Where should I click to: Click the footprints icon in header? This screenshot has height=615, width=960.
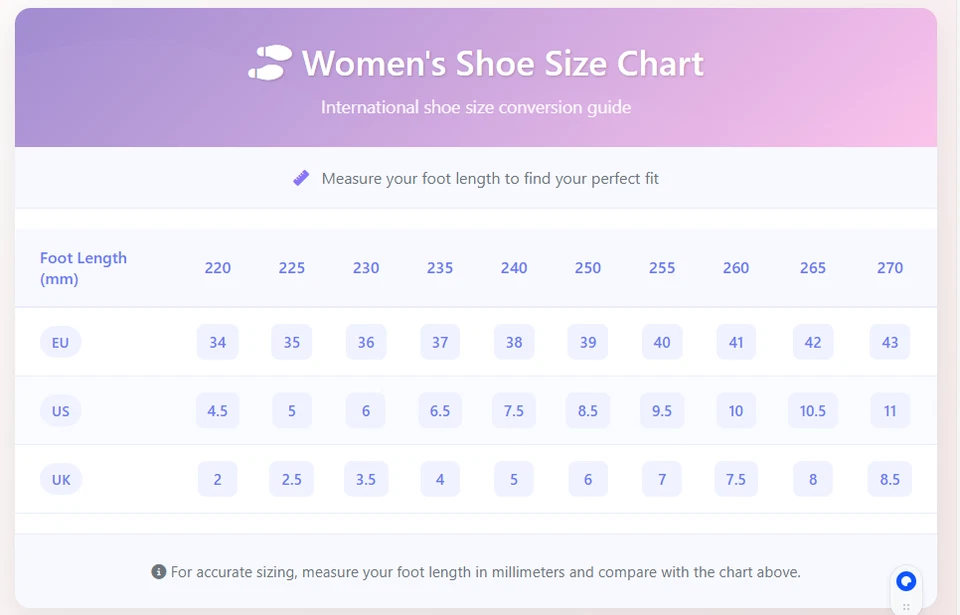[270, 63]
